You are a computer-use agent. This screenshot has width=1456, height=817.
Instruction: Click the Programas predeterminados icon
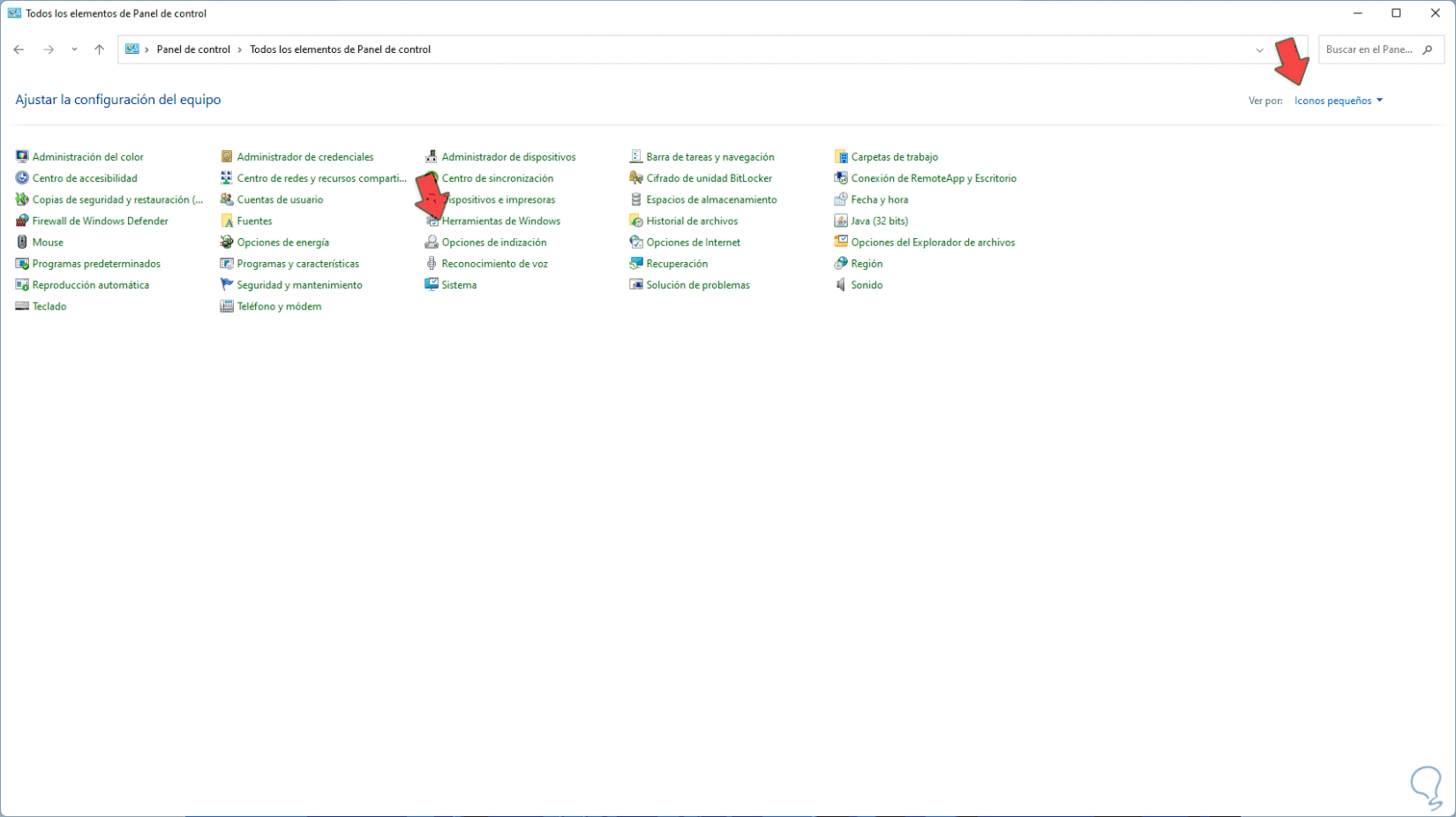pos(22,264)
